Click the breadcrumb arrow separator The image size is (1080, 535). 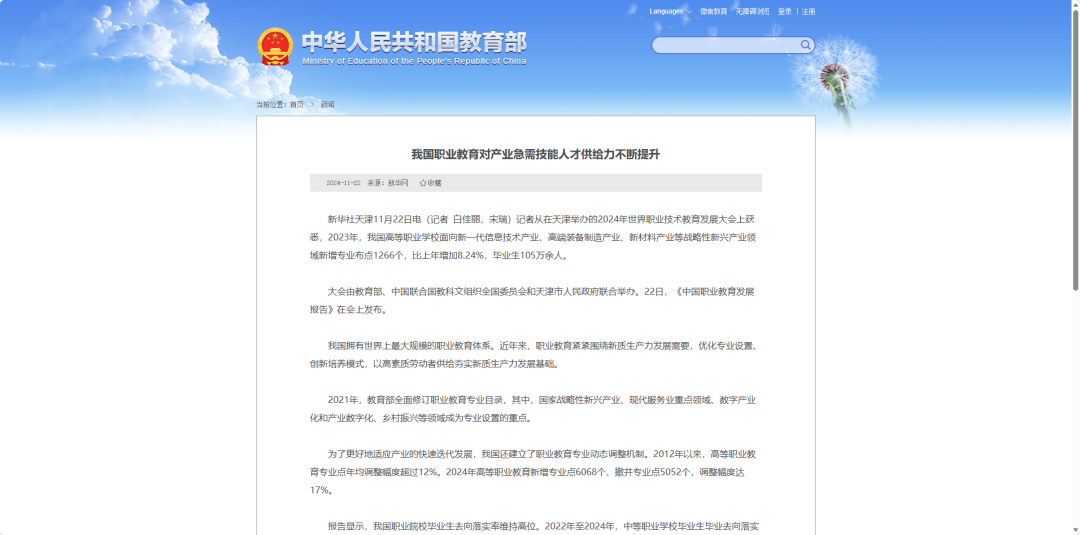tap(312, 105)
